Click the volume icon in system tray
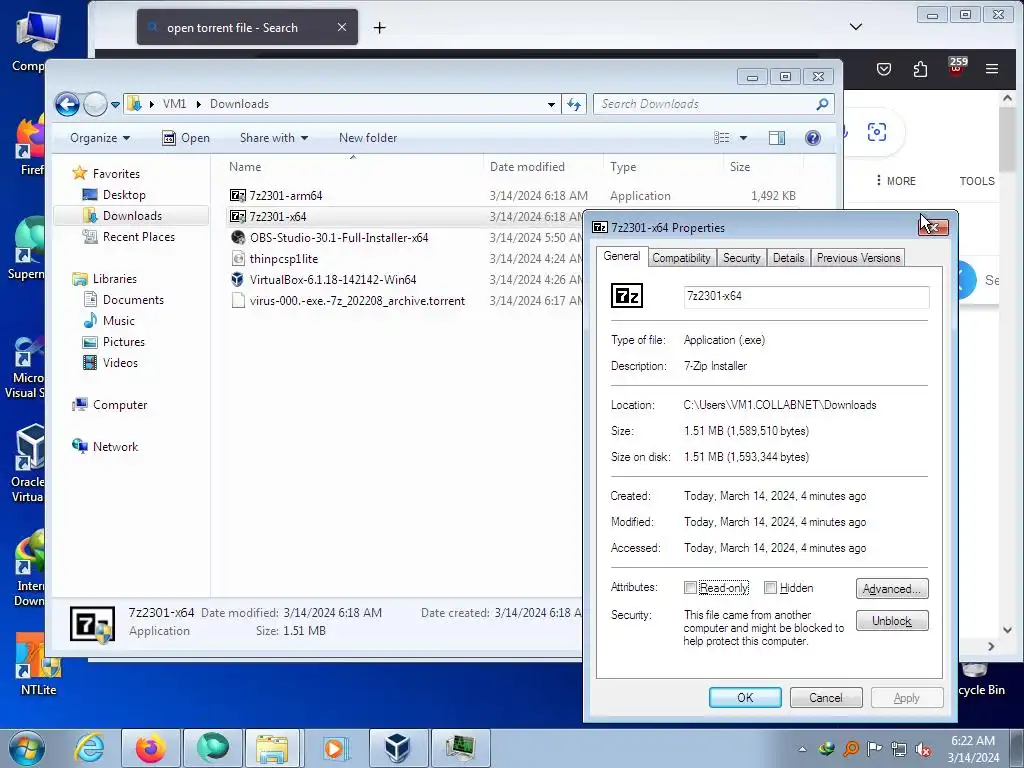 (x=923, y=750)
